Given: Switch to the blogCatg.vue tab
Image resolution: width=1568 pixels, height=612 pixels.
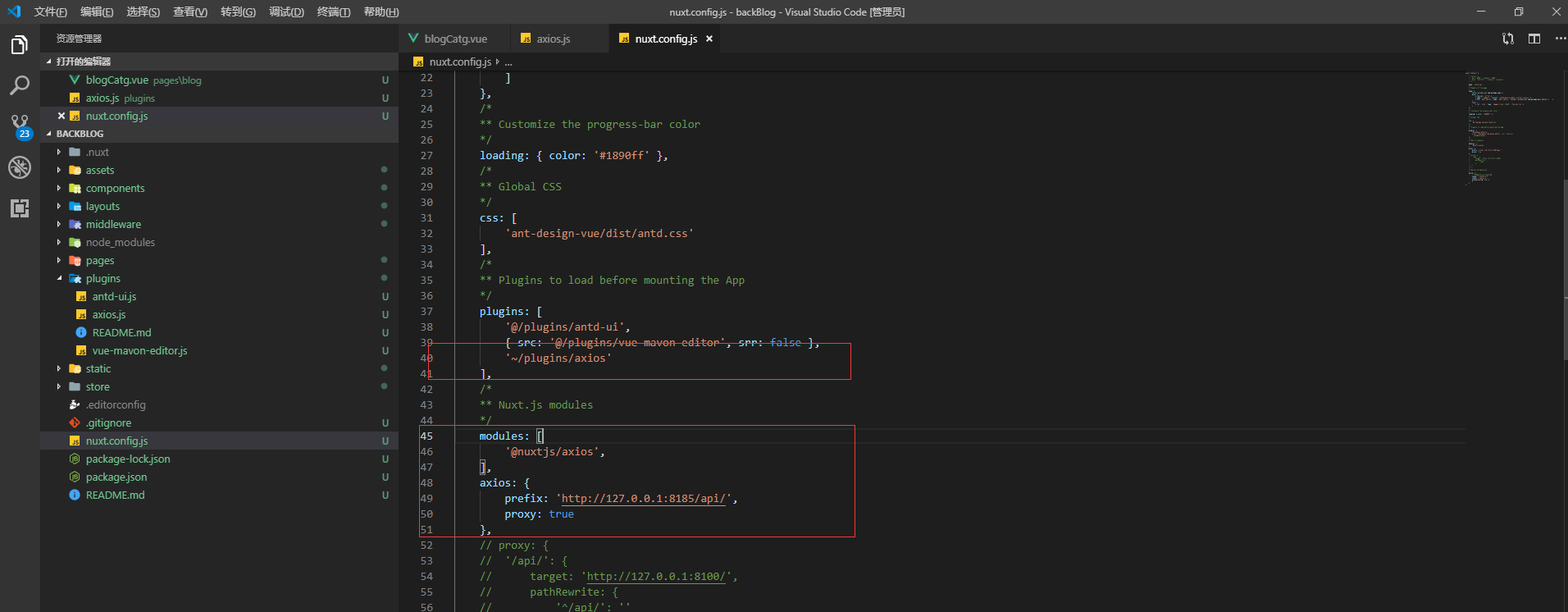Looking at the screenshot, I should pyautogui.click(x=455, y=39).
